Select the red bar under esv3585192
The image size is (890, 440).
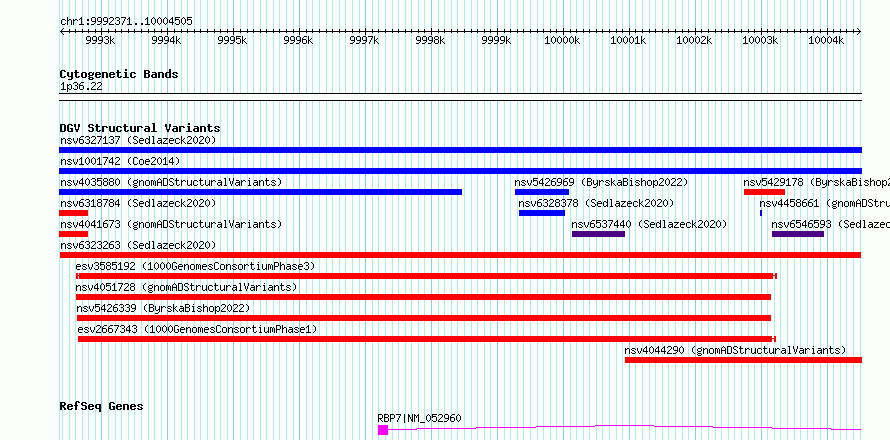426,276
